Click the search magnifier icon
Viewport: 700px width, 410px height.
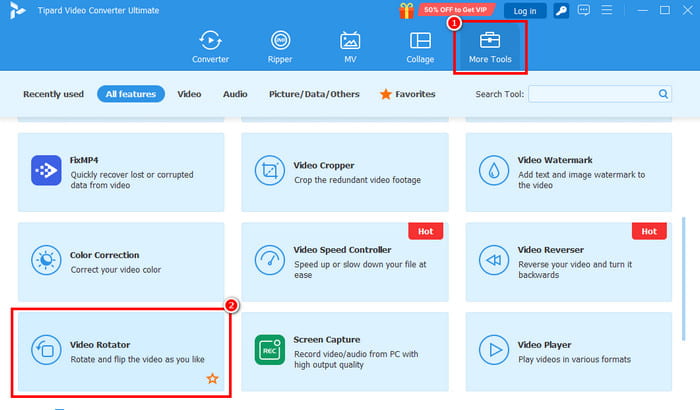(x=663, y=94)
